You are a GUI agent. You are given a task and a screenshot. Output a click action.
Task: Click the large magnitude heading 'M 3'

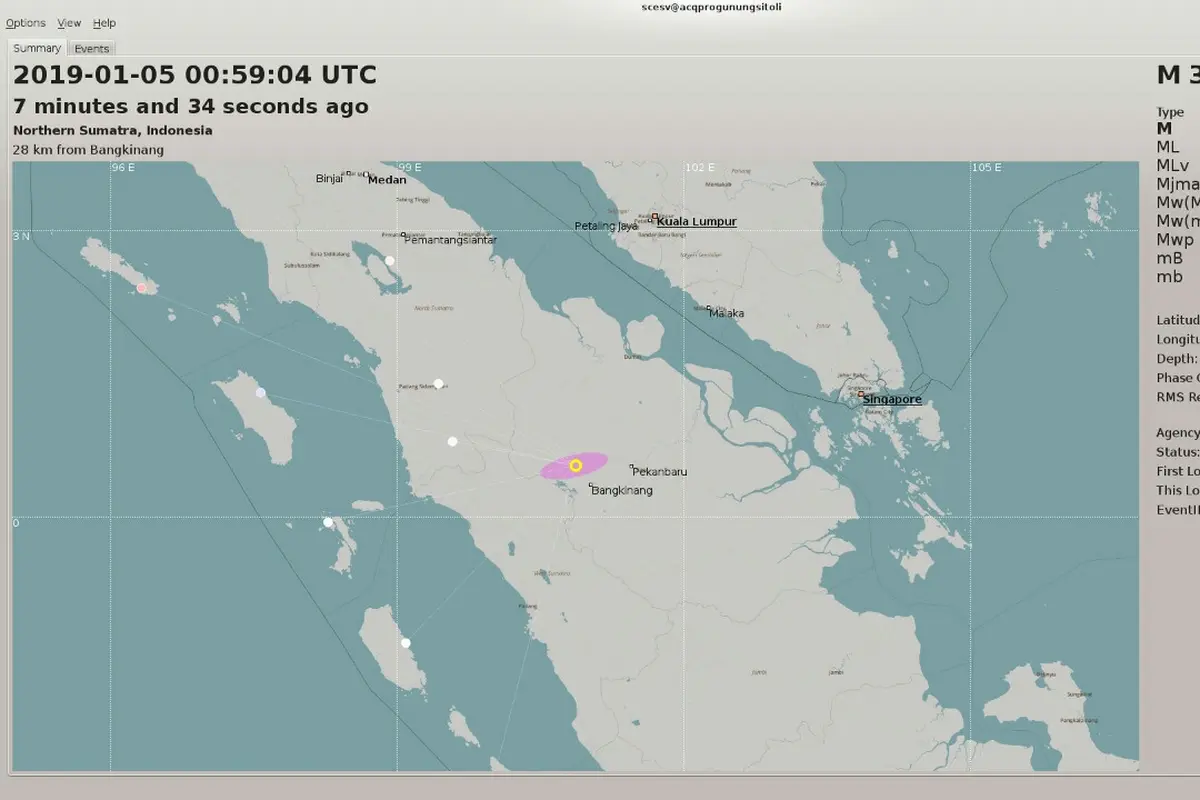[1178, 75]
